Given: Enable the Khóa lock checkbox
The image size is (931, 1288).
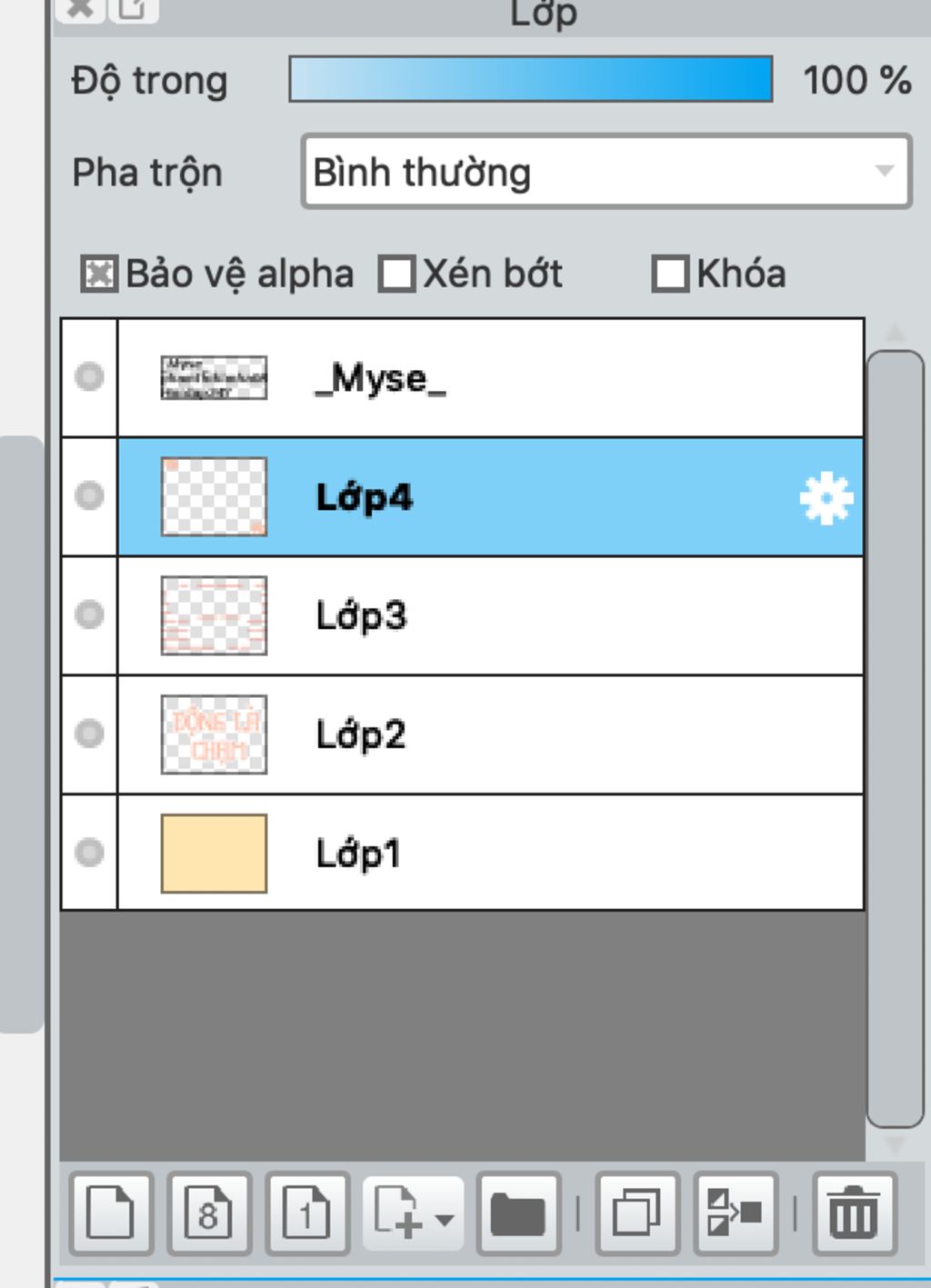Looking at the screenshot, I should click(670, 274).
